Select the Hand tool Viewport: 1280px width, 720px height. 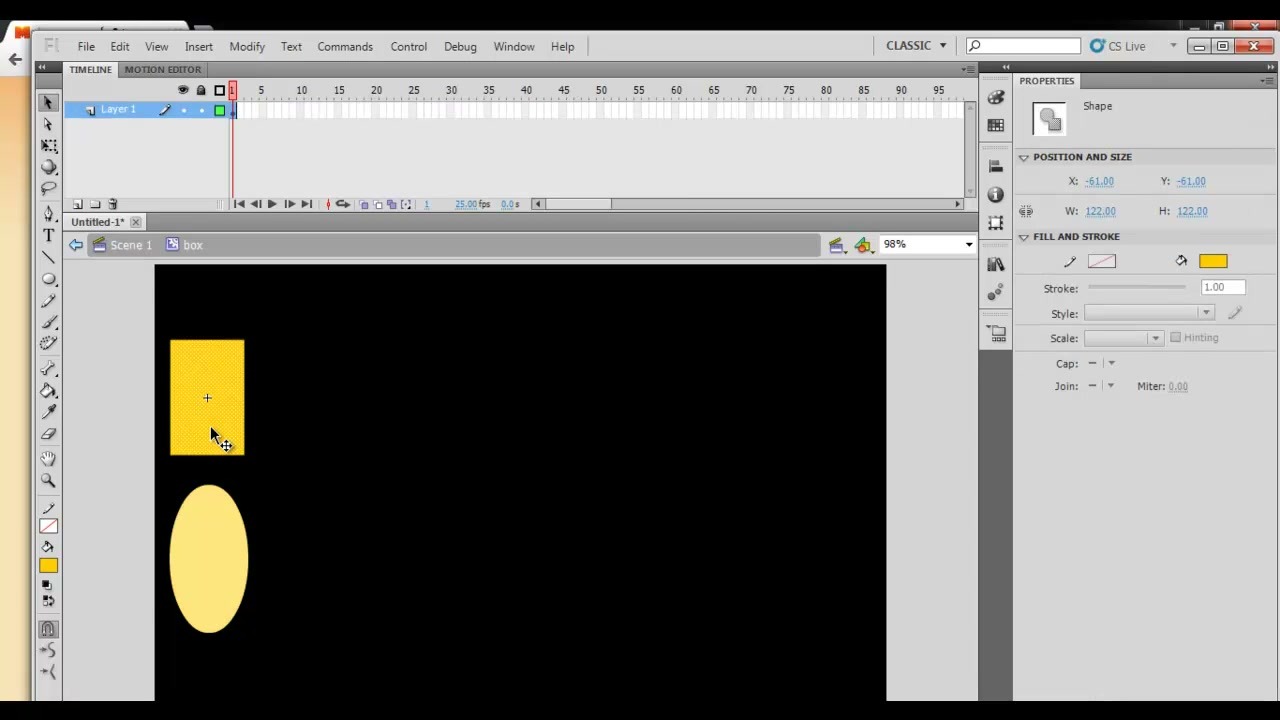click(48, 458)
